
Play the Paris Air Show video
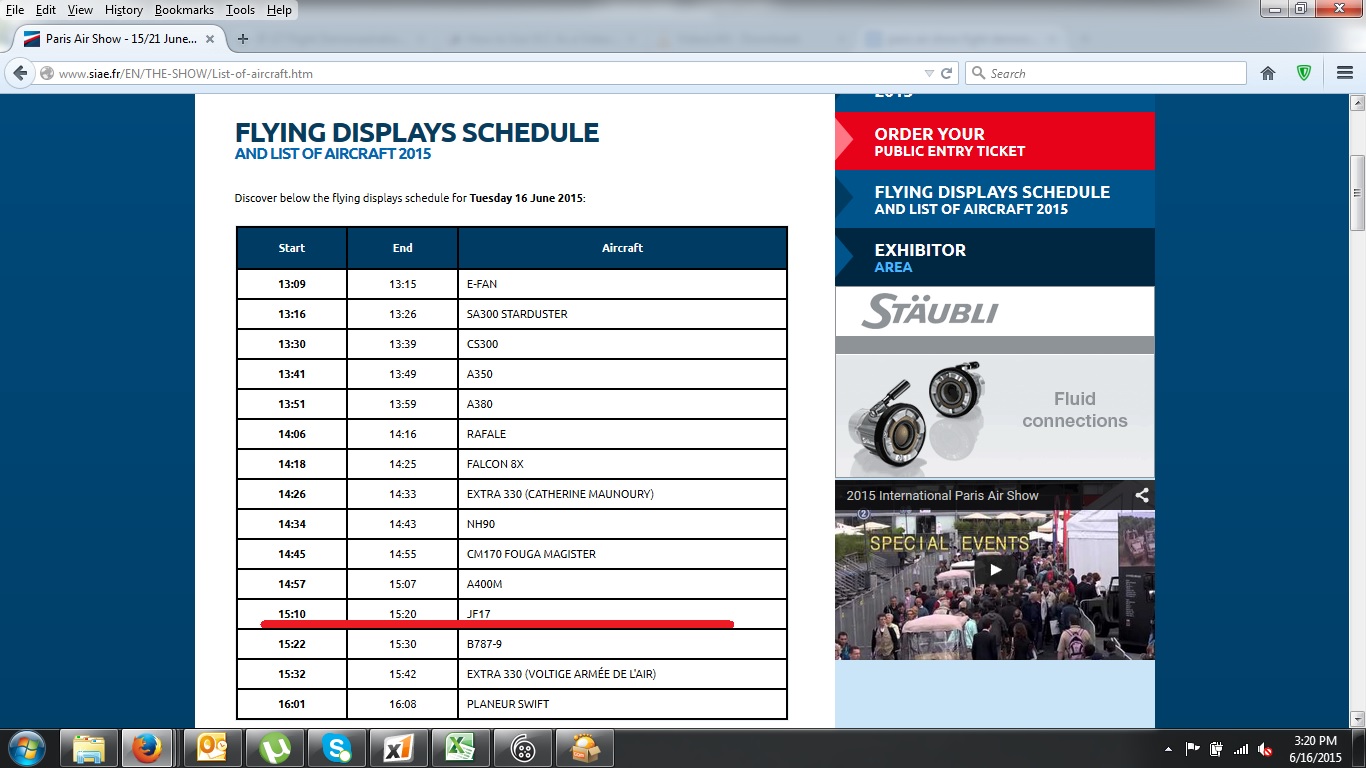point(994,571)
